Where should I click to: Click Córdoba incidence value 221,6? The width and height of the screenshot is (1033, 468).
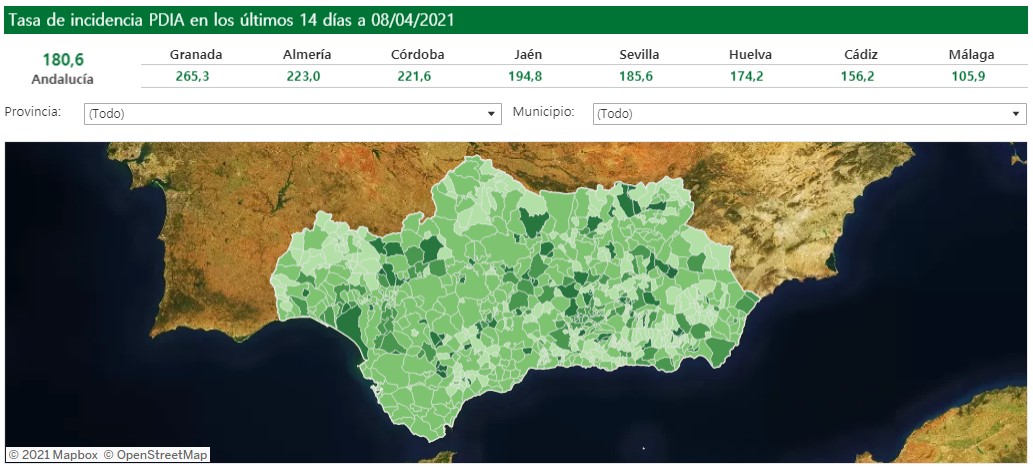click(414, 76)
